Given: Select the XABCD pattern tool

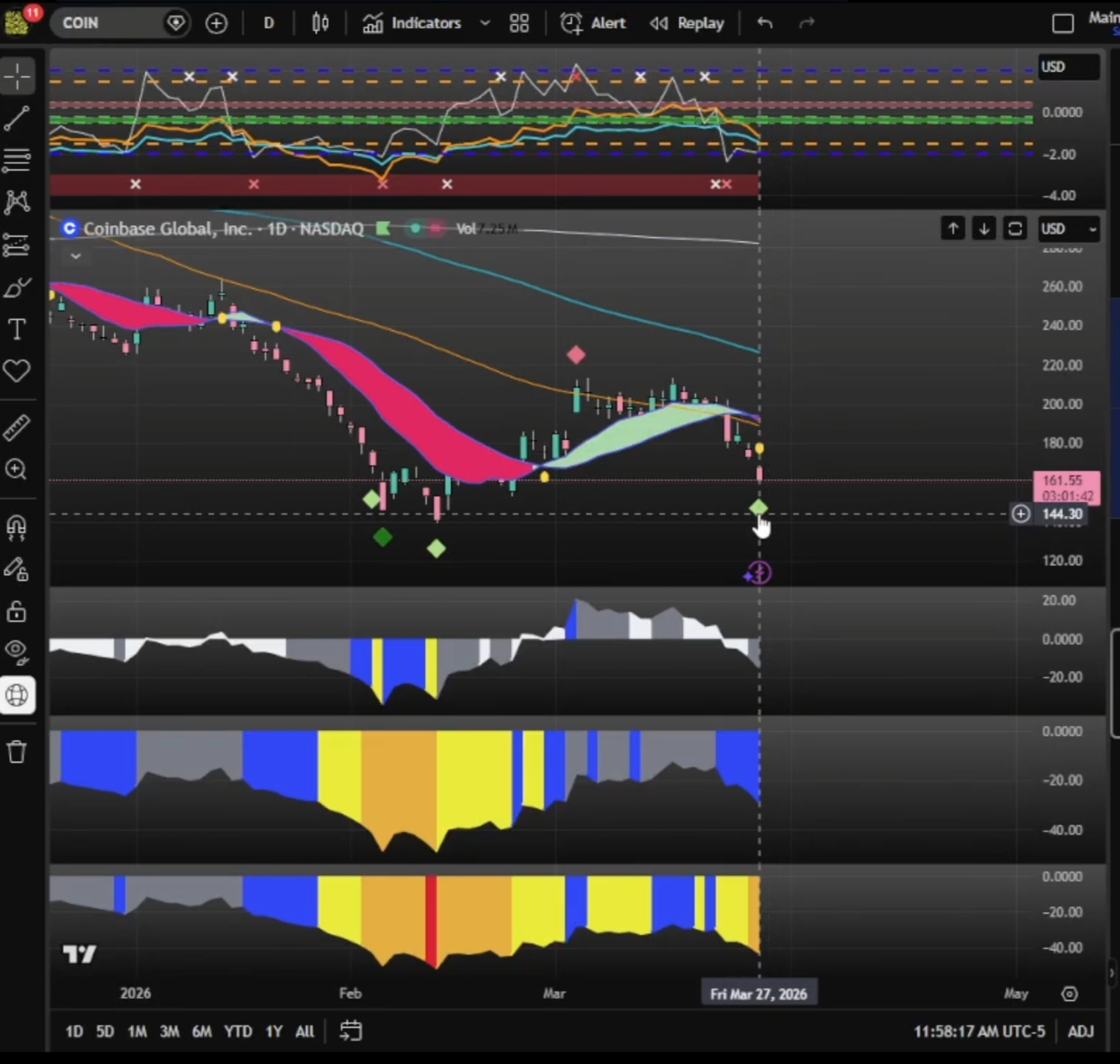Looking at the screenshot, I should click(17, 202).
